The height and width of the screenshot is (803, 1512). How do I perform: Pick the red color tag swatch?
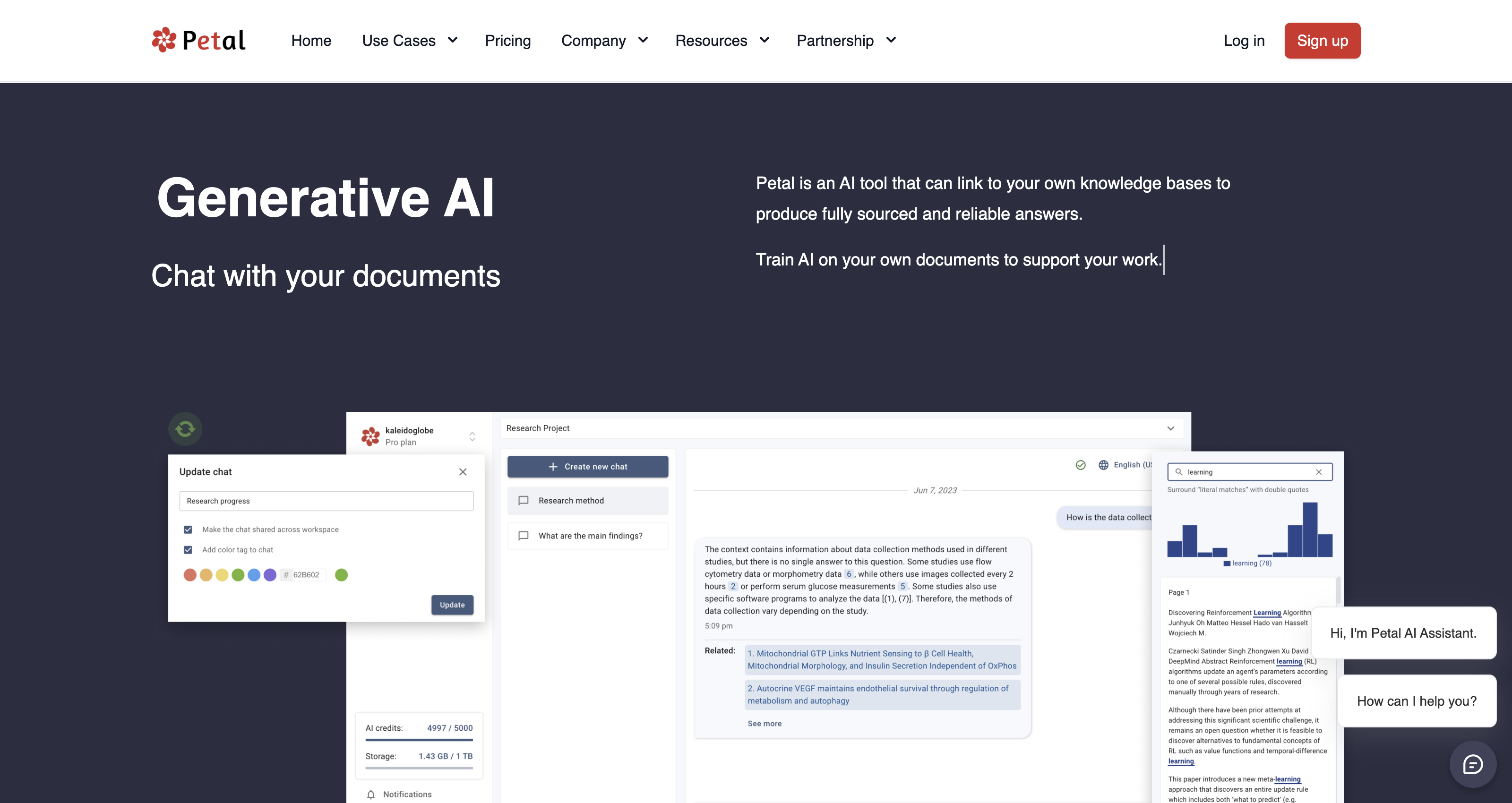point(189,575)
